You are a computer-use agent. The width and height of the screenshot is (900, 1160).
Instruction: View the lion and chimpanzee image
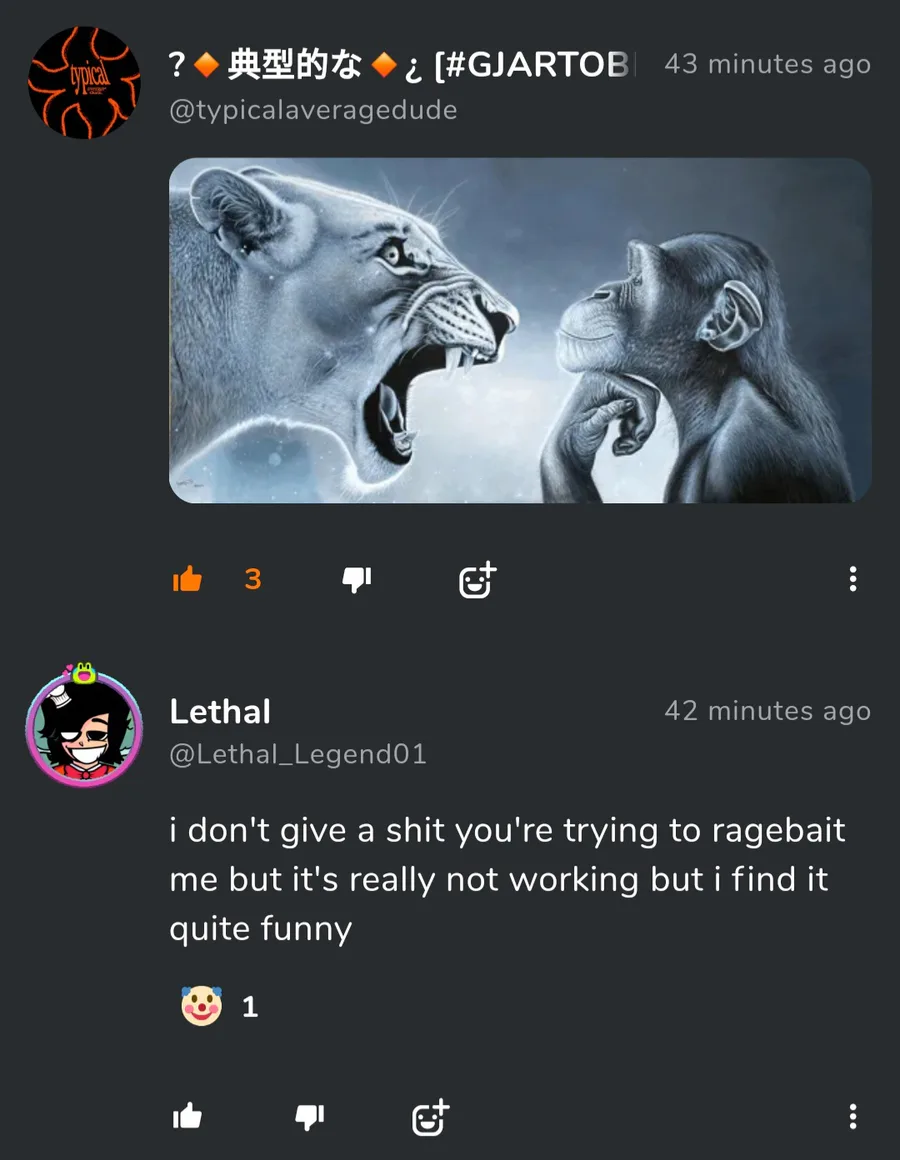(x=520, y=330)
